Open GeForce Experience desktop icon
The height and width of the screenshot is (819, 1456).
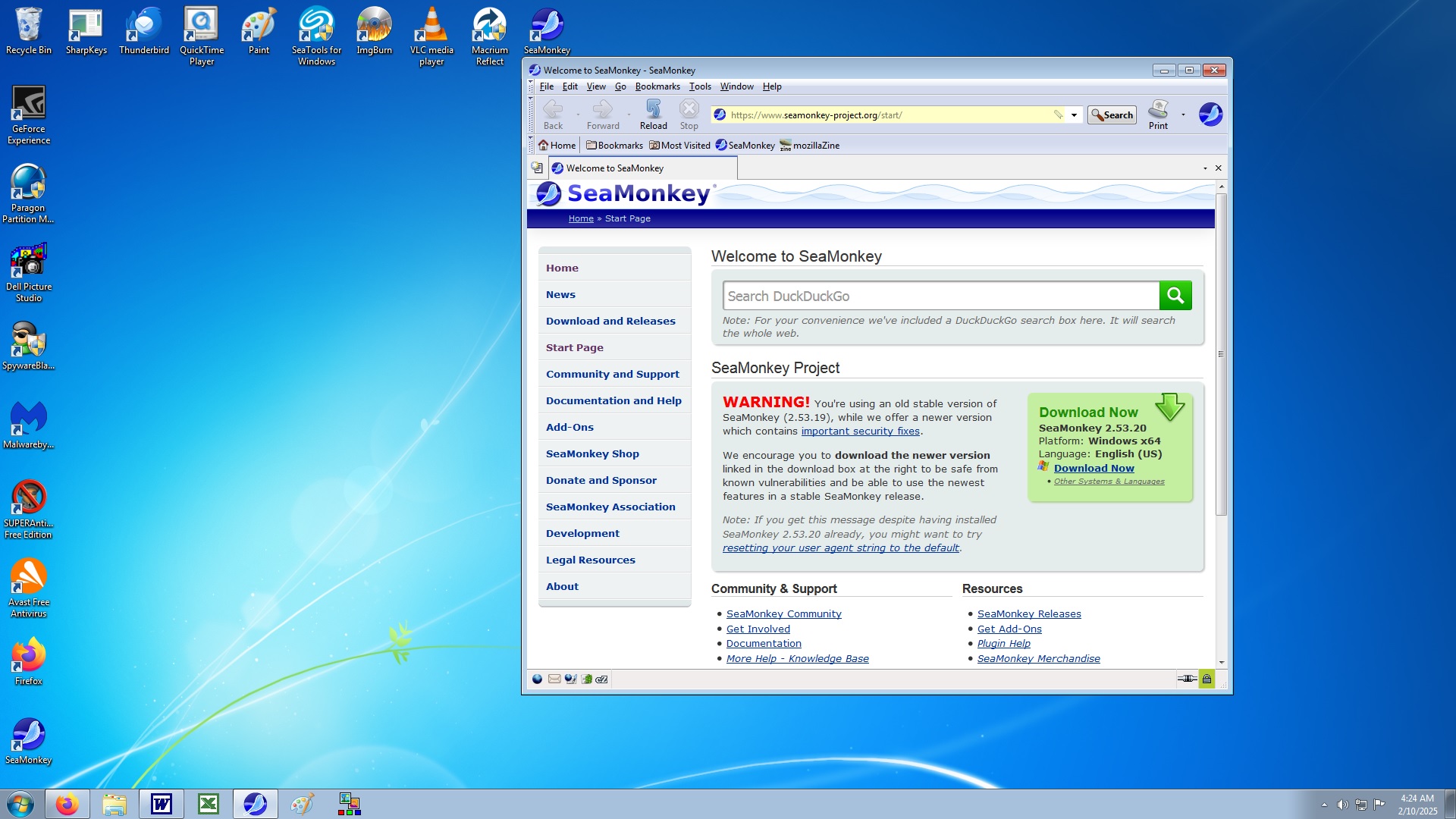[29, 115]
